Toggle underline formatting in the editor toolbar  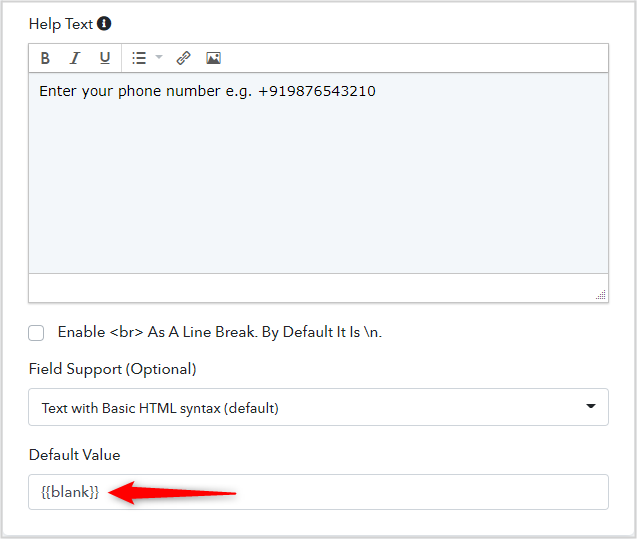[105, 58]
